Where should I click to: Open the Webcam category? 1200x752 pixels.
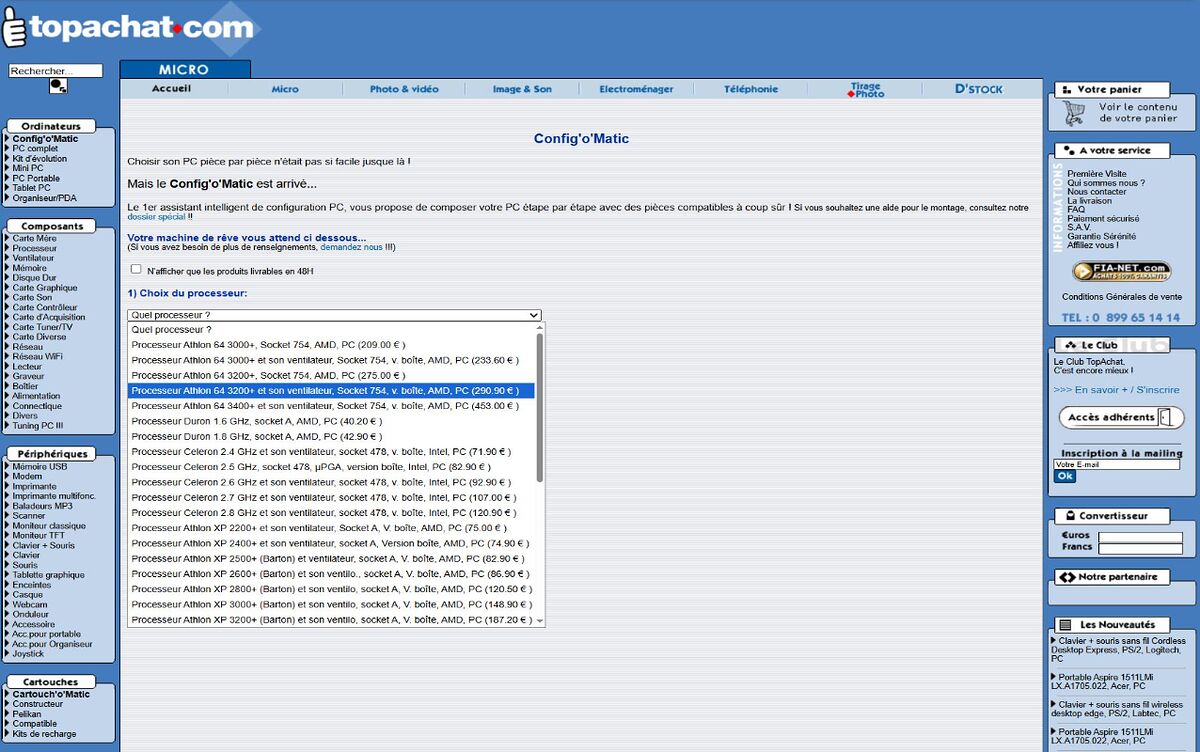coord(30,605)
